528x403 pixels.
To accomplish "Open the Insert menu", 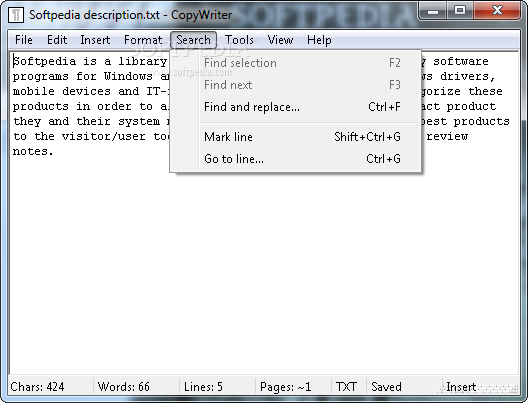I will pos(95,40).
